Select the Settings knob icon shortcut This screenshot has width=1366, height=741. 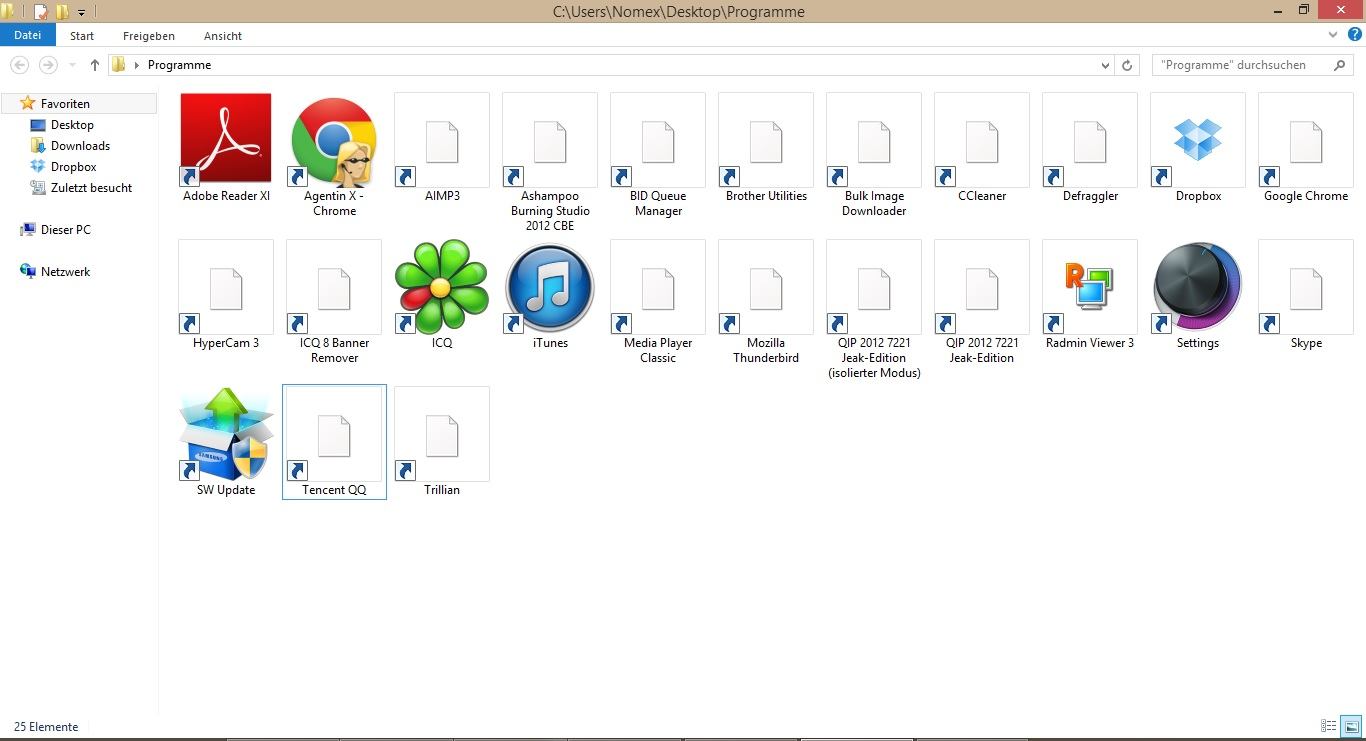pyautogui.click(x=1198, y=287)
